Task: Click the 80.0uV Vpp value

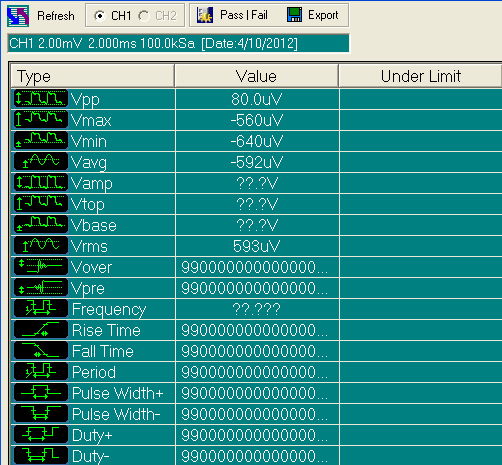Action: point(256,99)
